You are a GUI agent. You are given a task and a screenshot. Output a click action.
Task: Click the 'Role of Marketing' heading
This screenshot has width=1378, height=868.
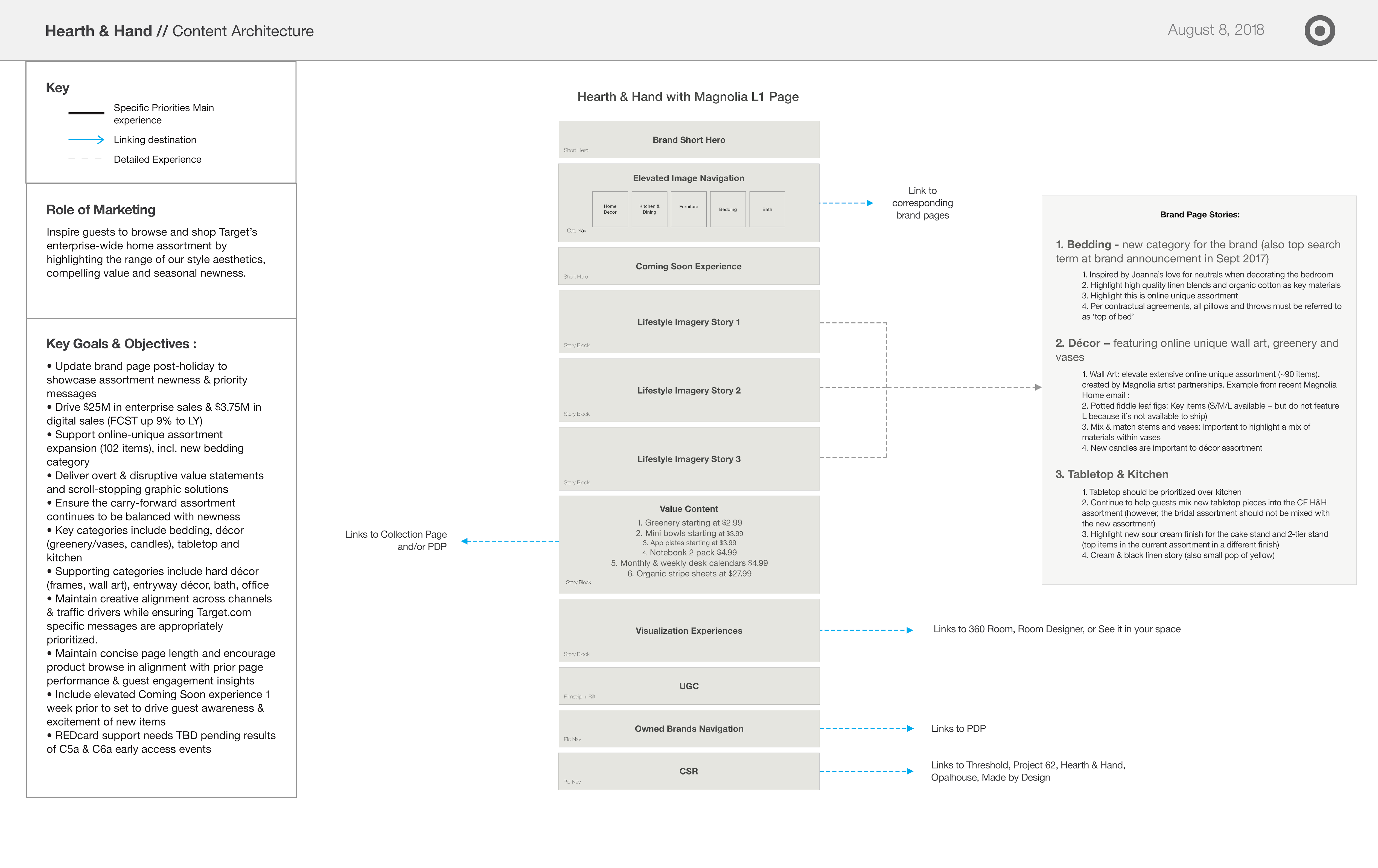coord(101,209)
